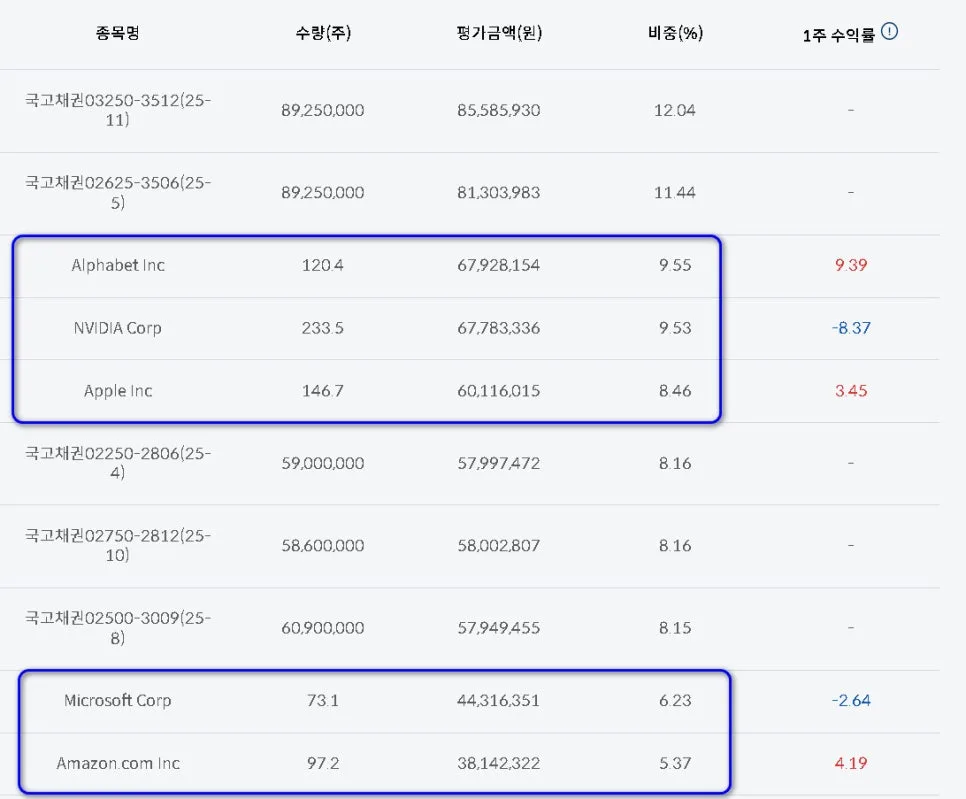Click valuation amount 81,303,983
The image size is (966, 799).
coord(499,193)
